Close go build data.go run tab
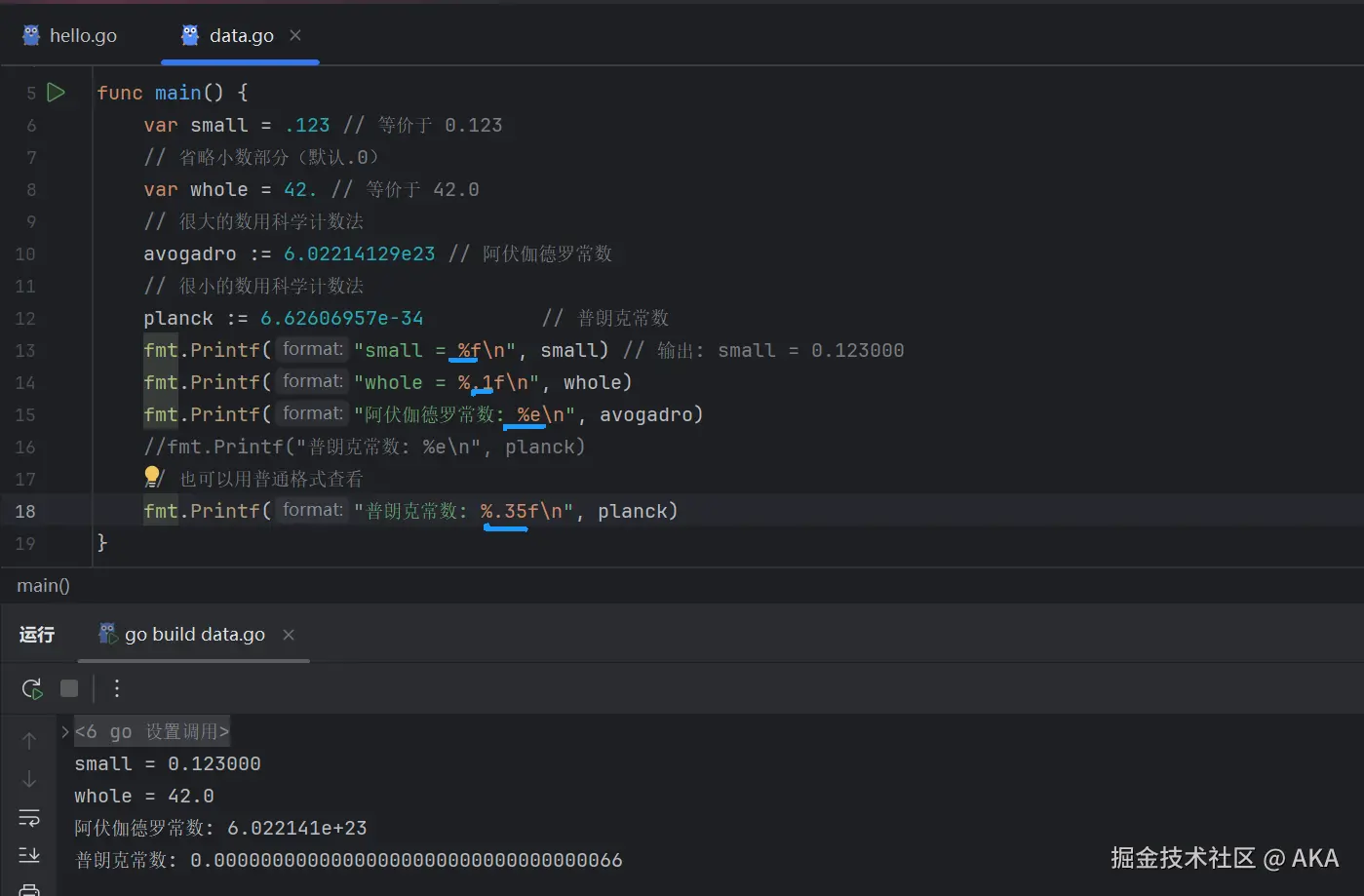 (289, 635)
